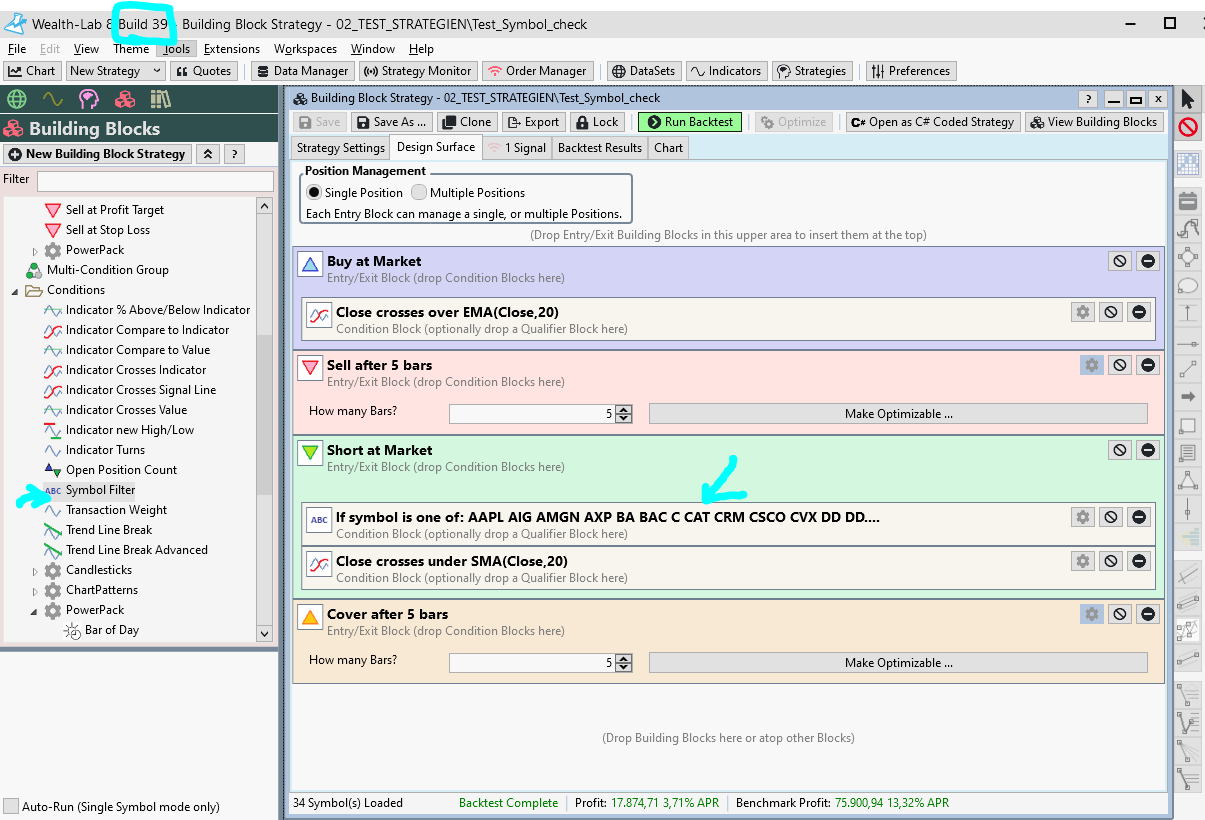1205x820 pixels.
Task: Select Transaction Weight tree item
Action: pyautogui.click(x=116, y=510)
